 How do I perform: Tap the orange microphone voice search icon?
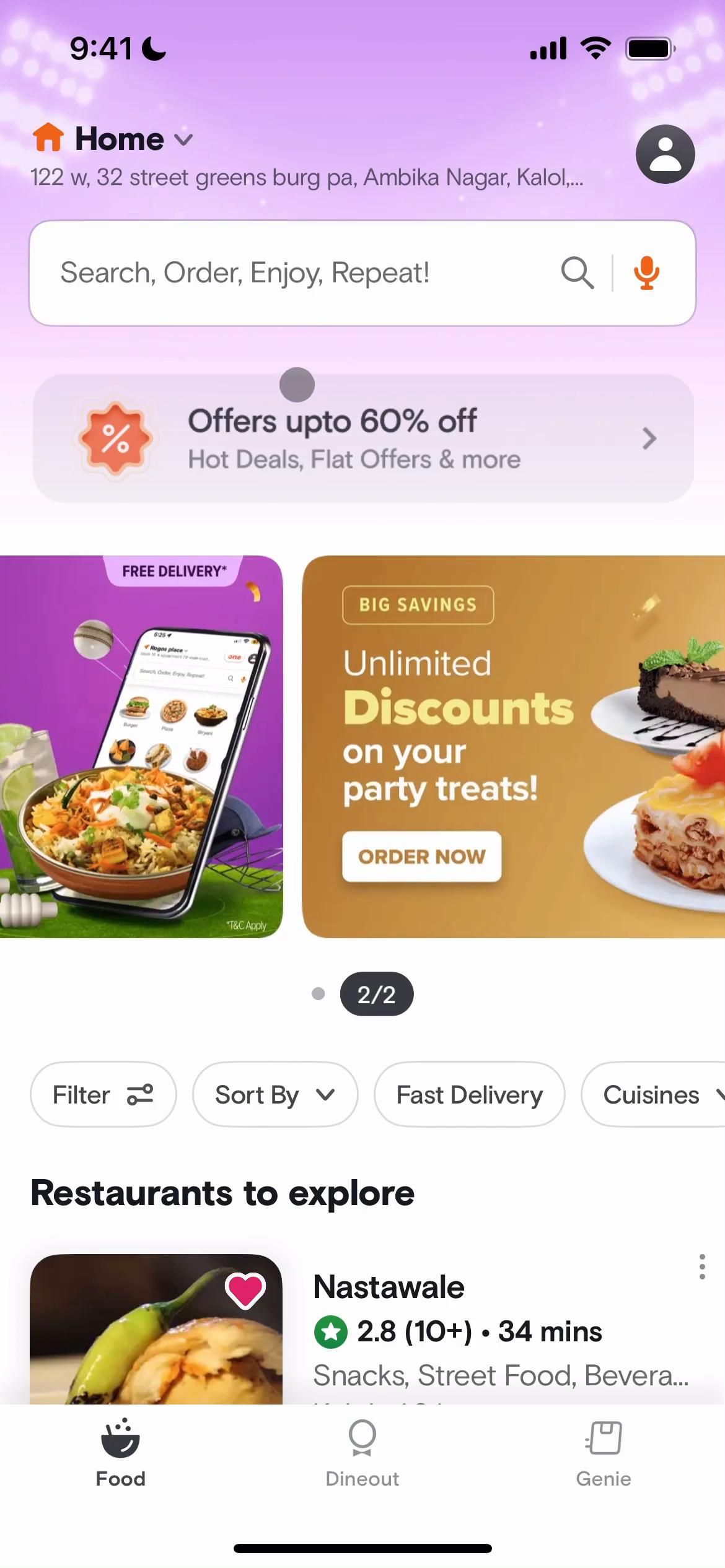coord(646,273)
